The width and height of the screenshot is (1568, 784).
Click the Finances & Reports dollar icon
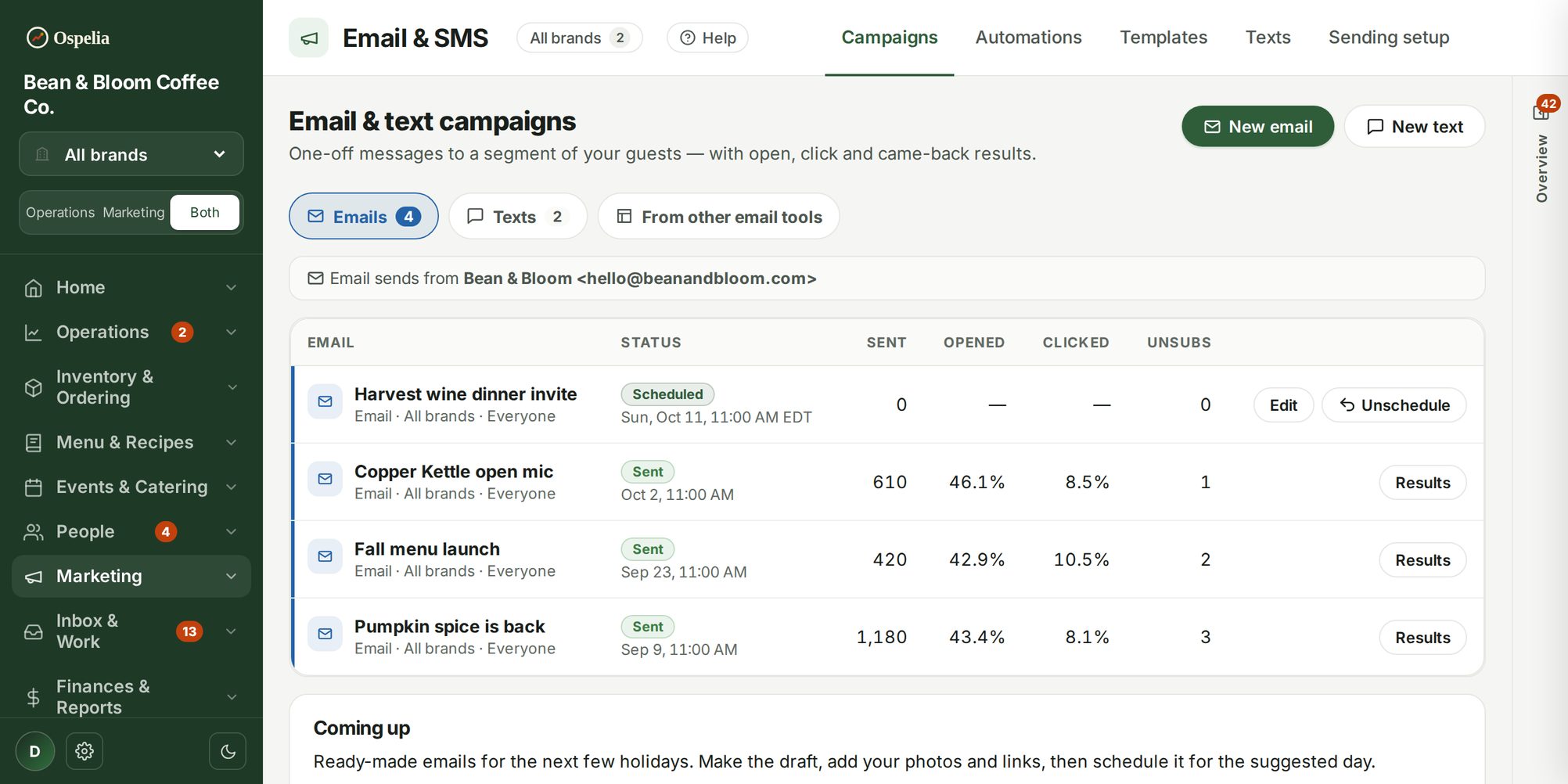(34, 697)
